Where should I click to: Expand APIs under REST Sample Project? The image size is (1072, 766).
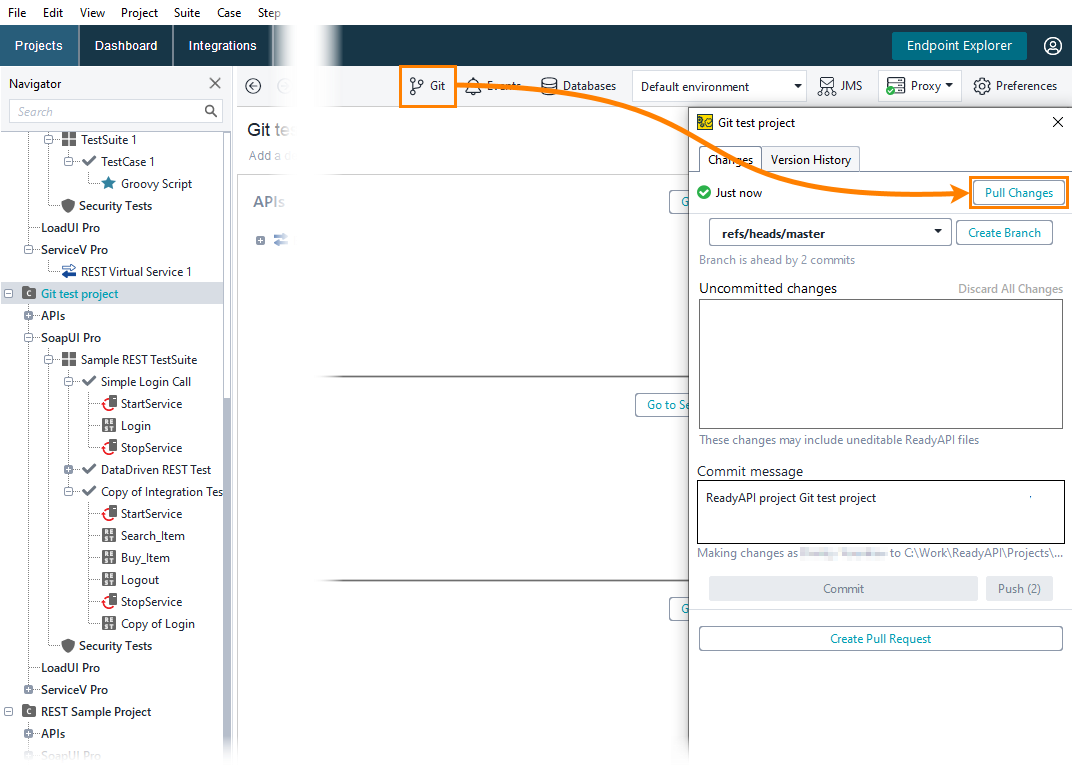pos(29,733)
